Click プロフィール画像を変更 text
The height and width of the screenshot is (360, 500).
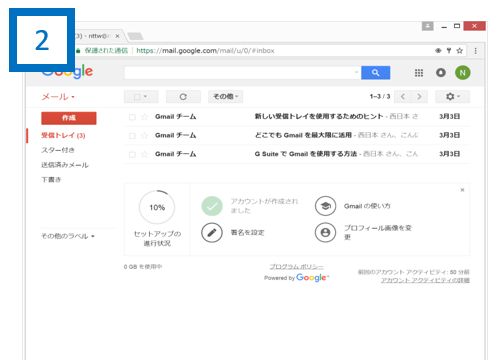[x=378, y=232]
